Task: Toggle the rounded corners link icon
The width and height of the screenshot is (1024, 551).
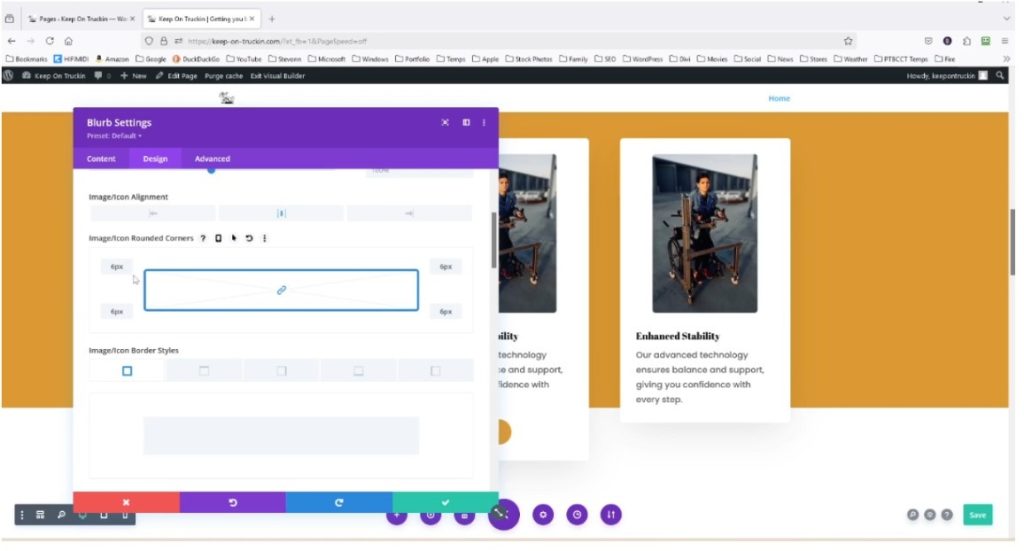Action: tap(281, 290)
